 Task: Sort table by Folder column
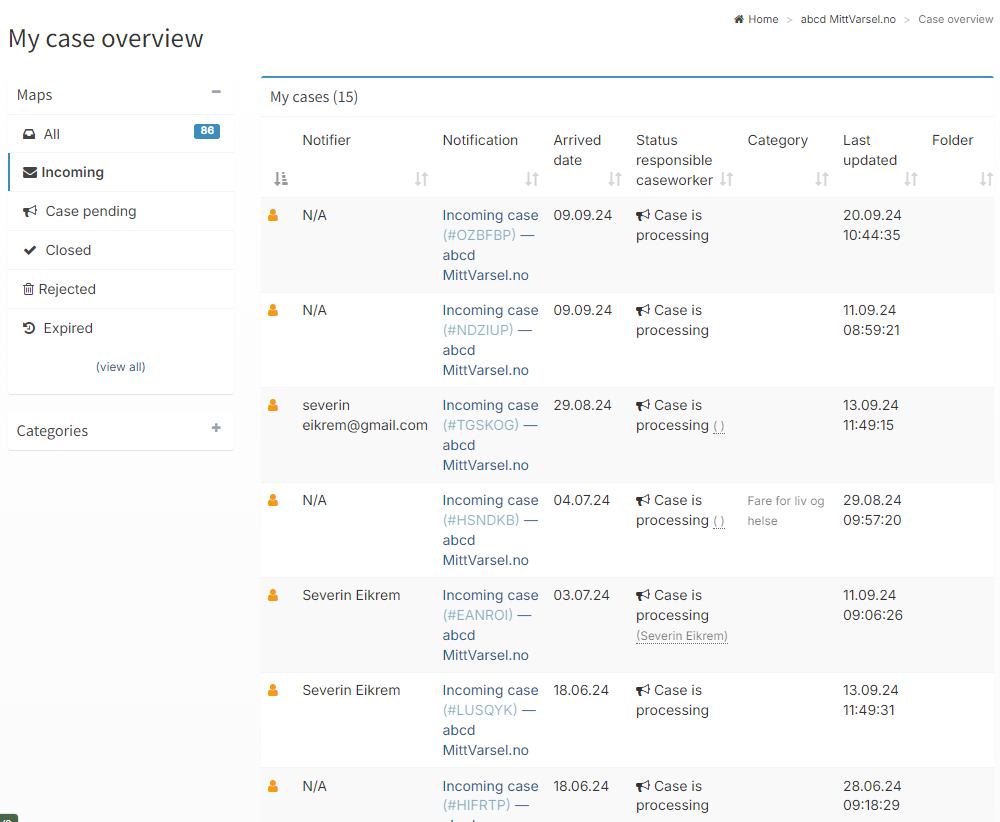pyautogui.click(x=986, y=179)
